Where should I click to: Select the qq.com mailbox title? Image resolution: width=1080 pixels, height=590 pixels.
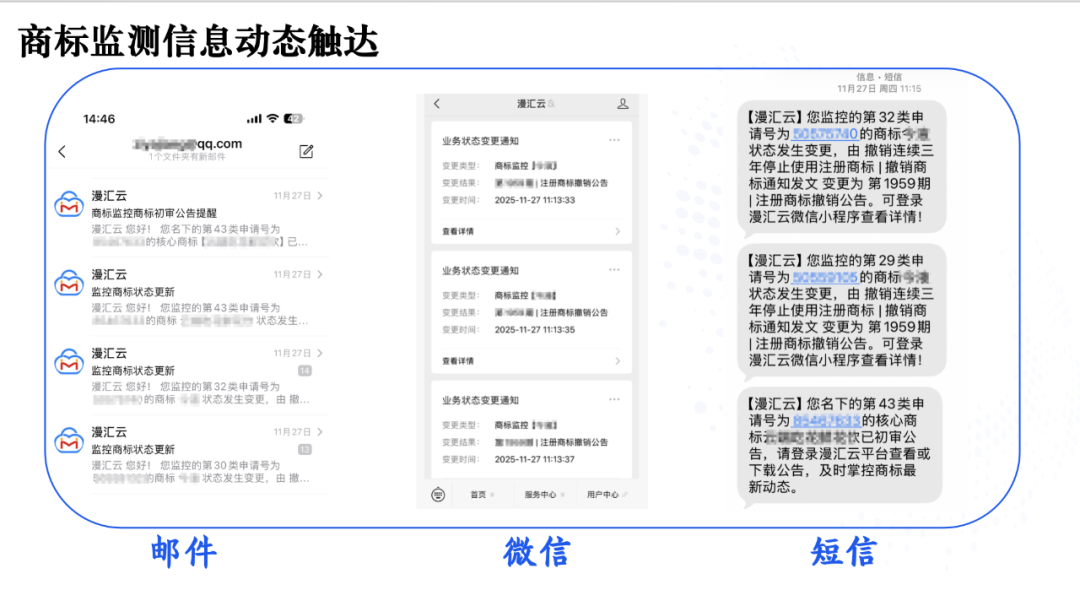(187, 143)
